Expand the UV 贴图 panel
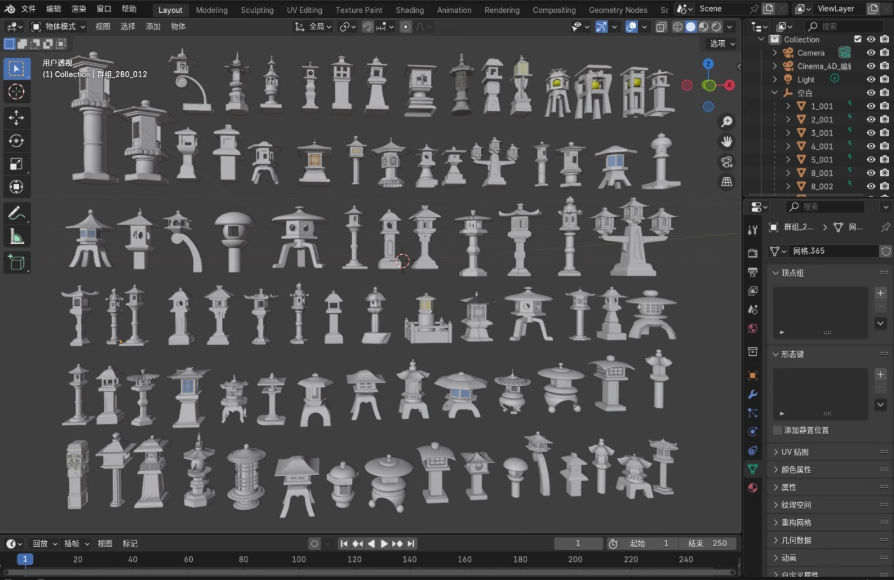The width and height of the screenshot is (894, 580). pyautogui.click(x=796, y=452)
